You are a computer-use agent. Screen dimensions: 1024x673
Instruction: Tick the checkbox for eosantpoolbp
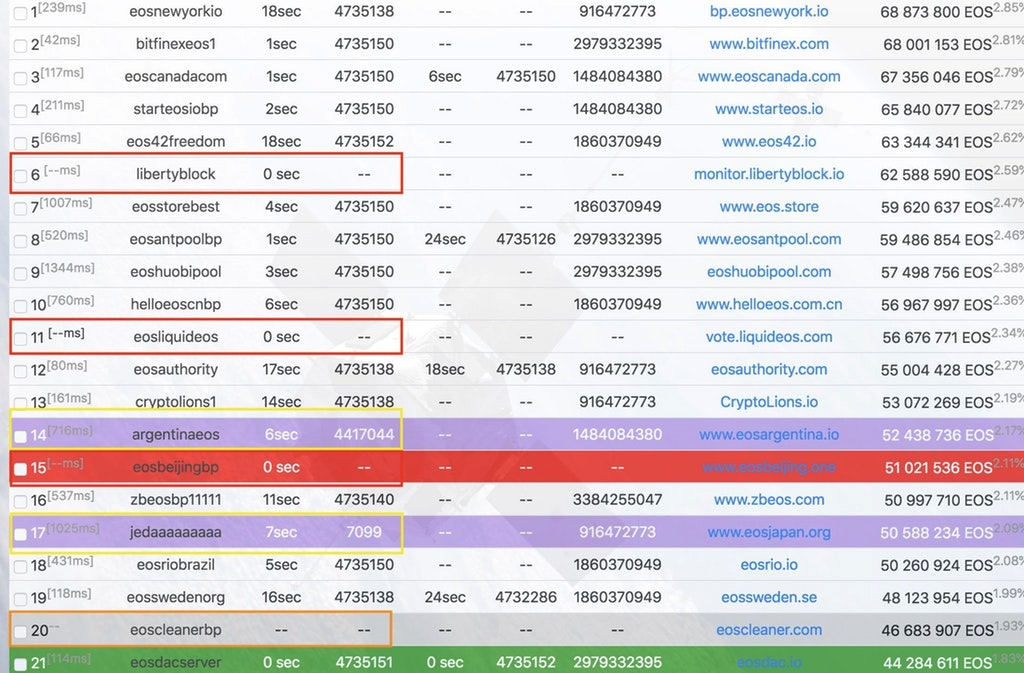(20, 241)
